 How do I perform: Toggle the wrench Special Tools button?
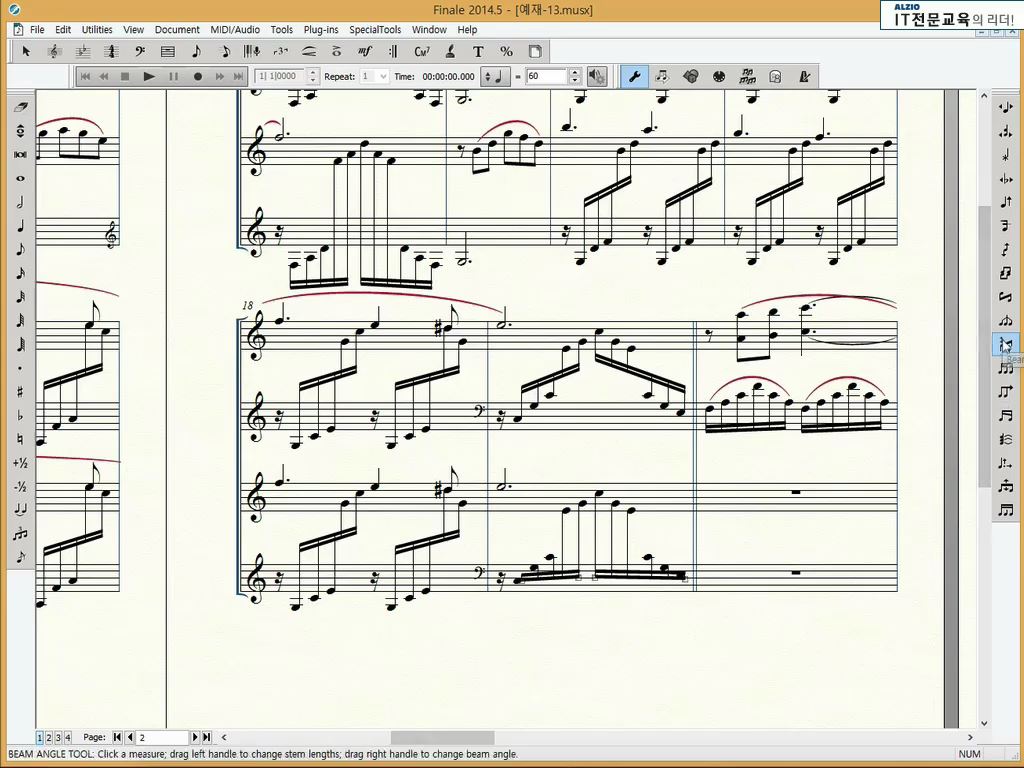point(633,76)
